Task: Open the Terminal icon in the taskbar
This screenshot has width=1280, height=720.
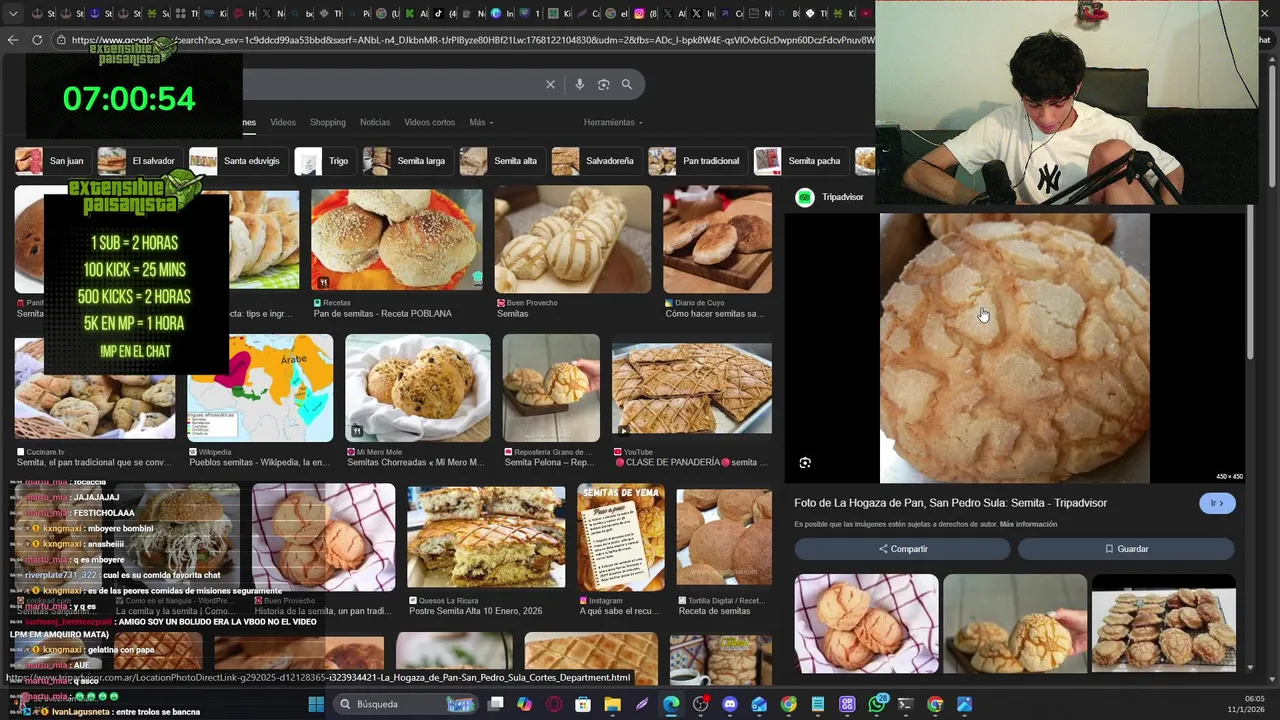Action: tap(906, 704)
